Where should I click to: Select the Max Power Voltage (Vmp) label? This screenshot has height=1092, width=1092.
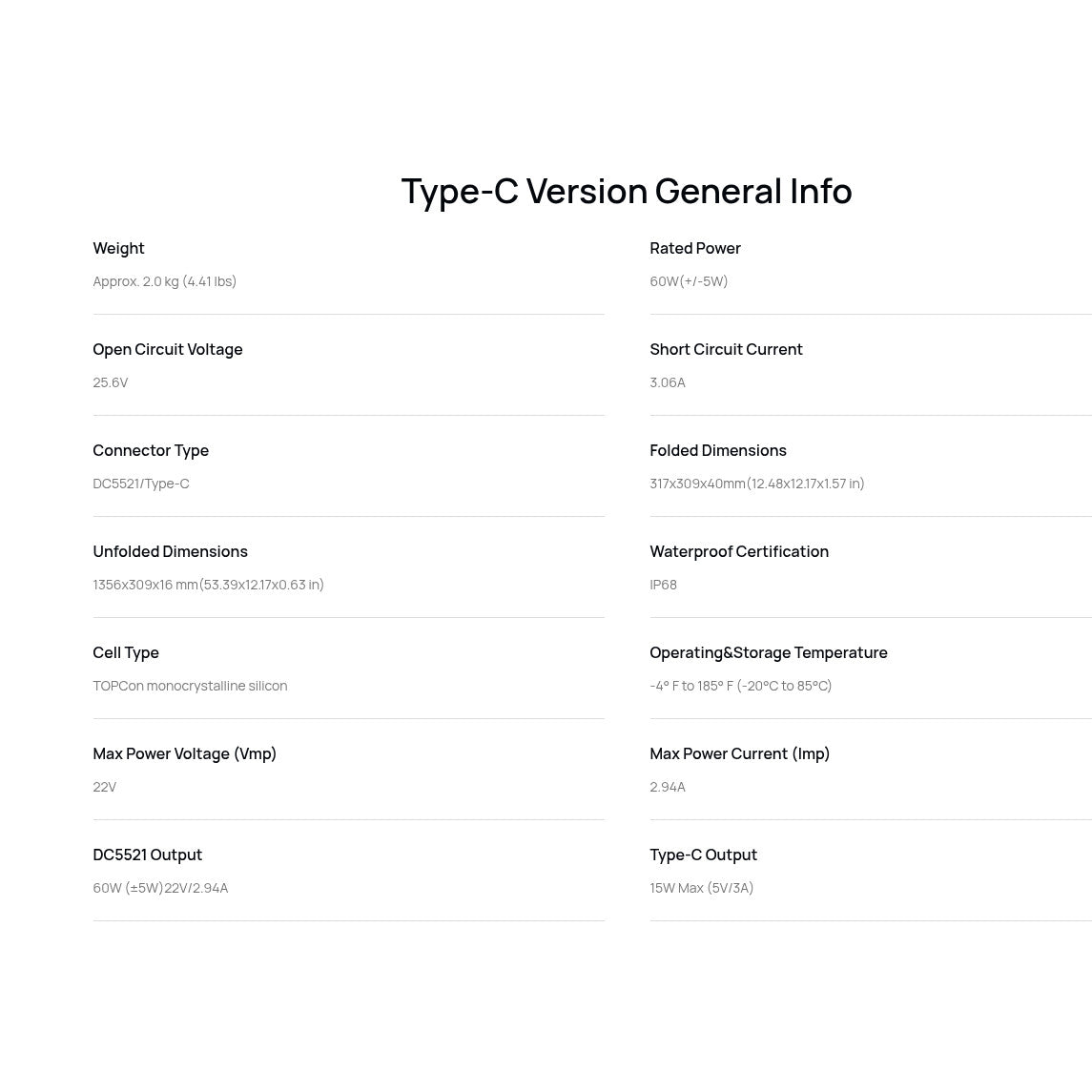(x=185, y=753)
